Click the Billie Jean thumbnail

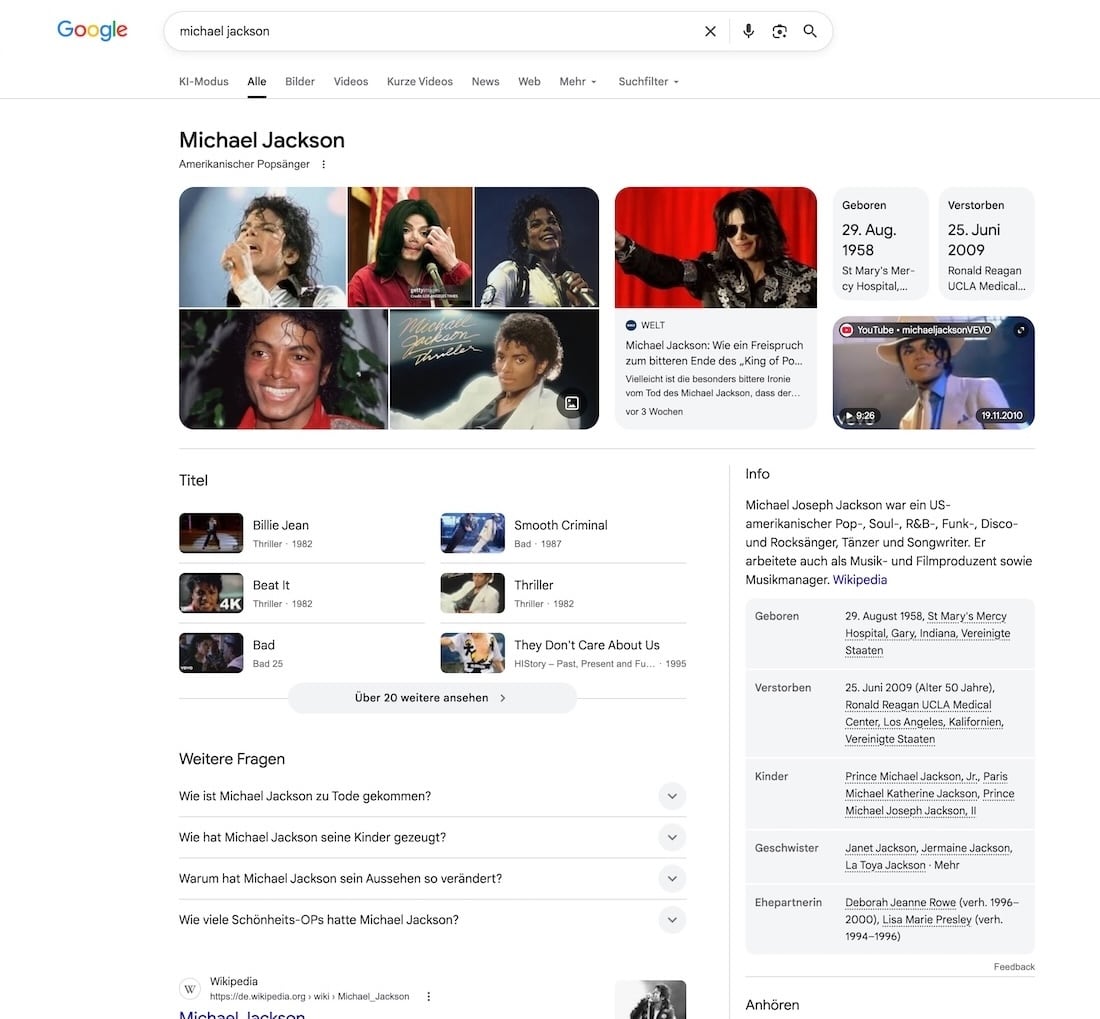click(211, 533)
